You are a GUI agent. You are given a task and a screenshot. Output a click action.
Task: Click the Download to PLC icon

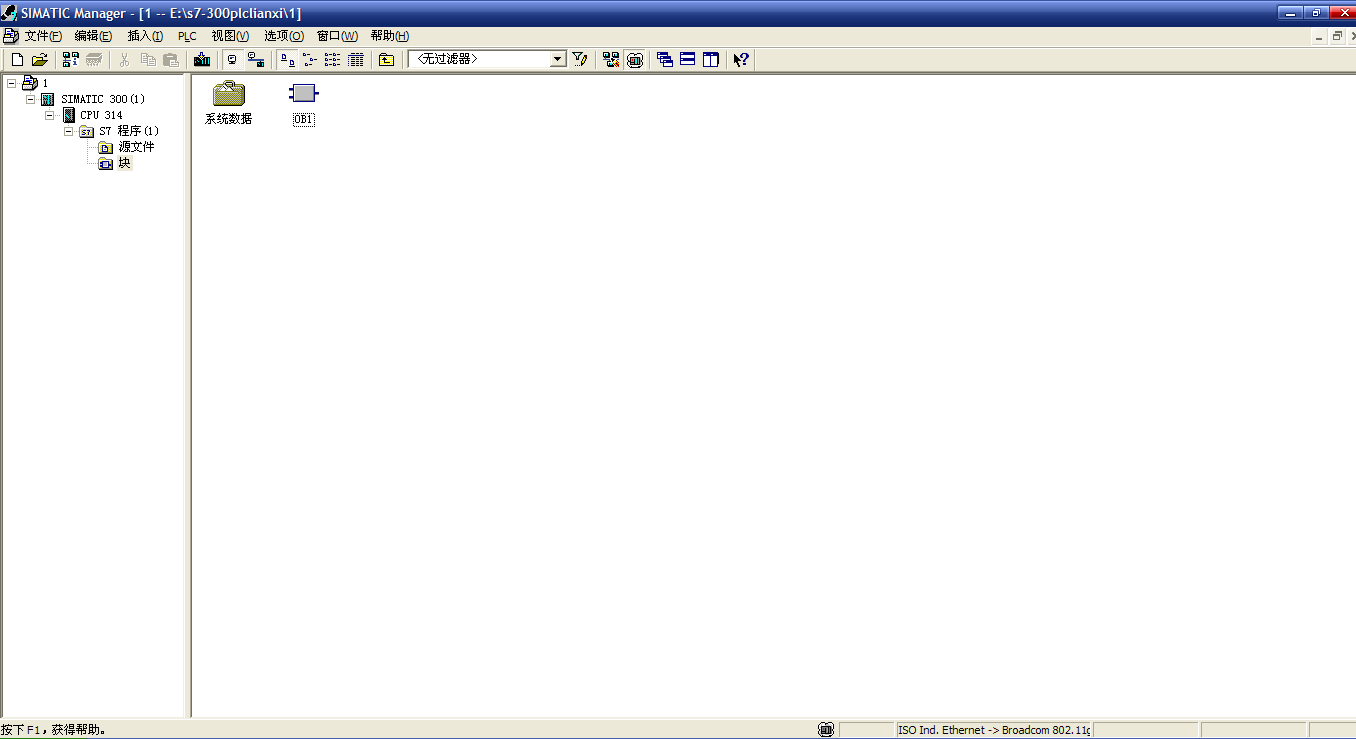click(202, 60)
